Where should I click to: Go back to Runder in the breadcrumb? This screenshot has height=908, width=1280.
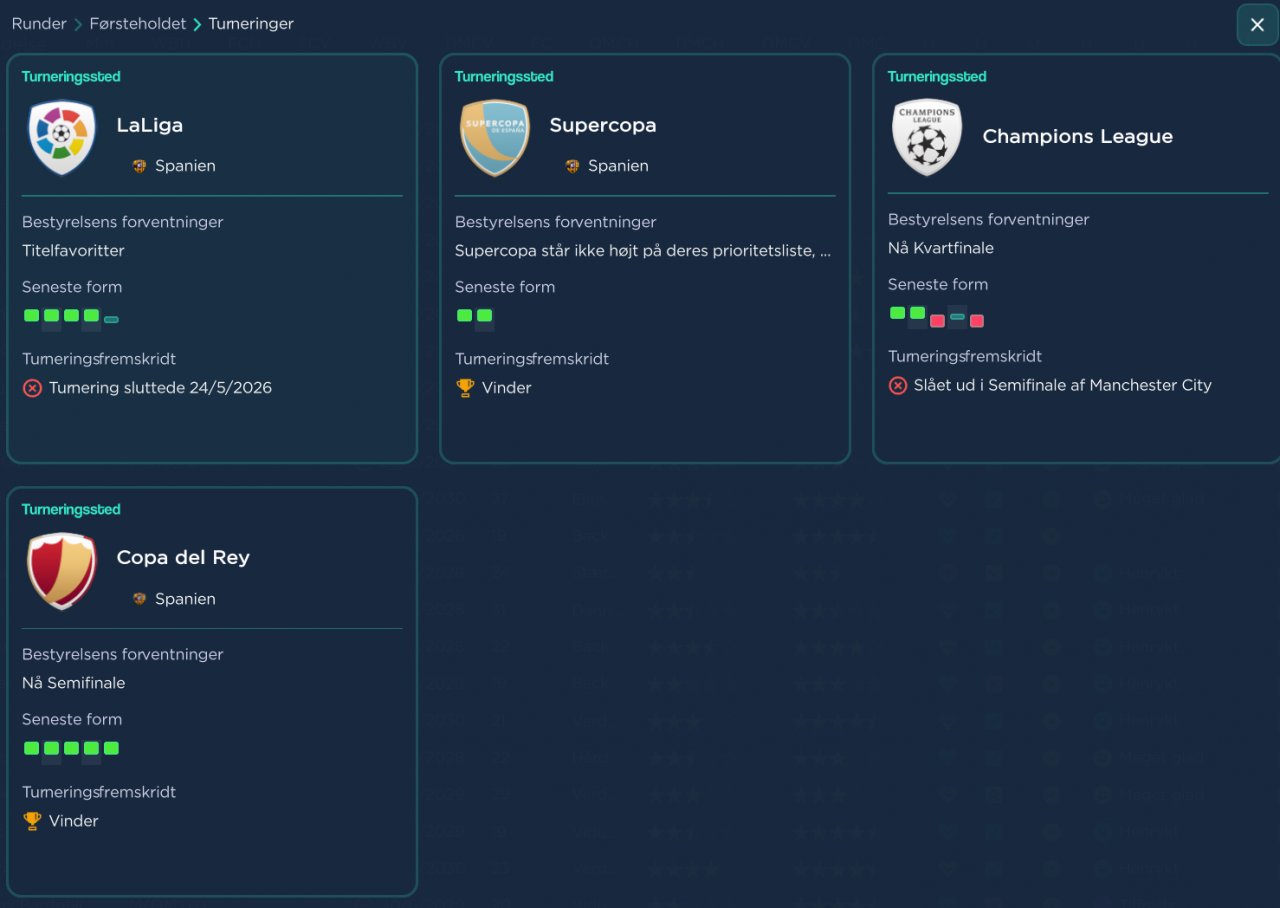tap(39, 23)
